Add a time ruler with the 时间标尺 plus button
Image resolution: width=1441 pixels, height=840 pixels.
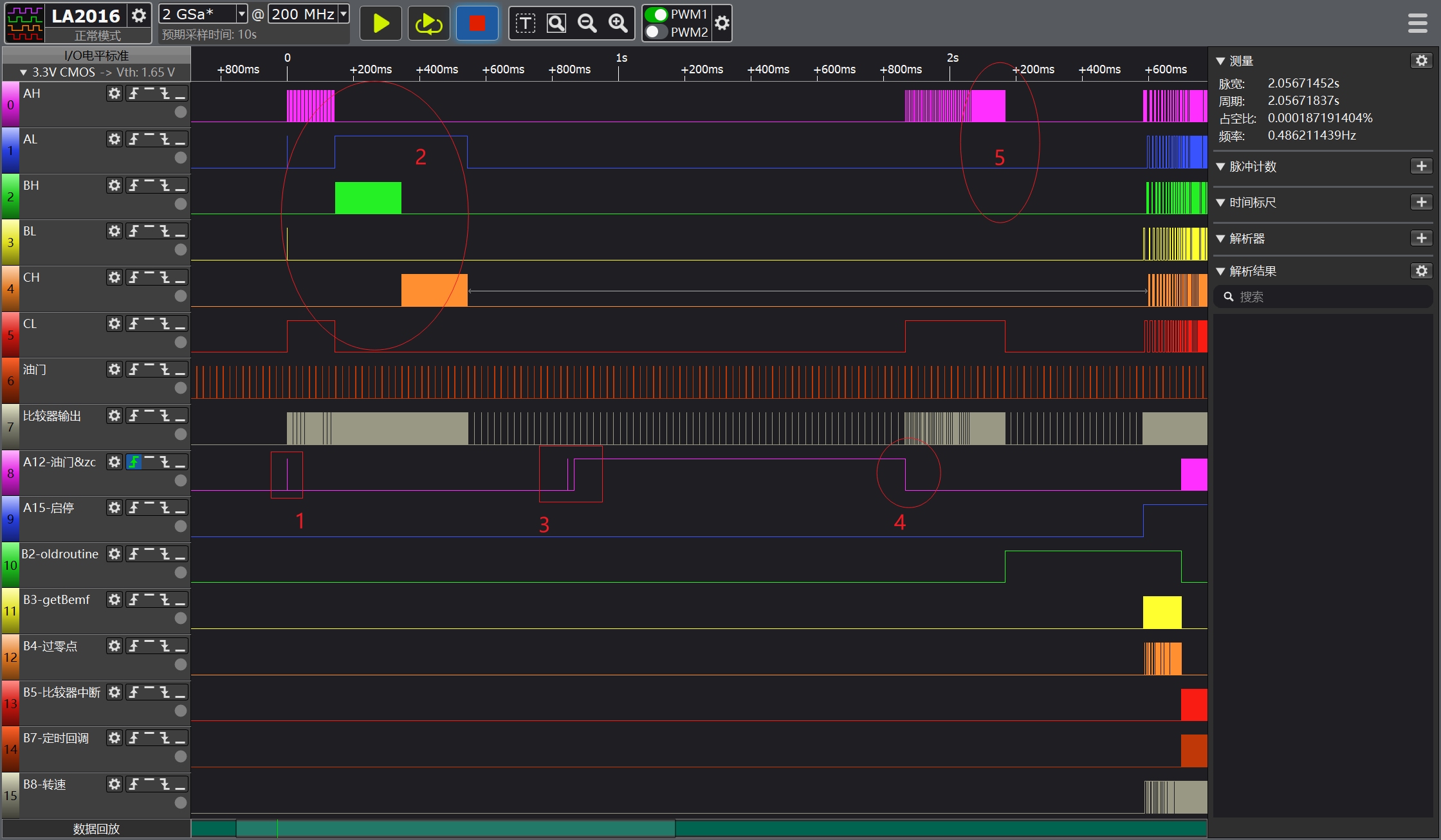tap(1421, 202)
